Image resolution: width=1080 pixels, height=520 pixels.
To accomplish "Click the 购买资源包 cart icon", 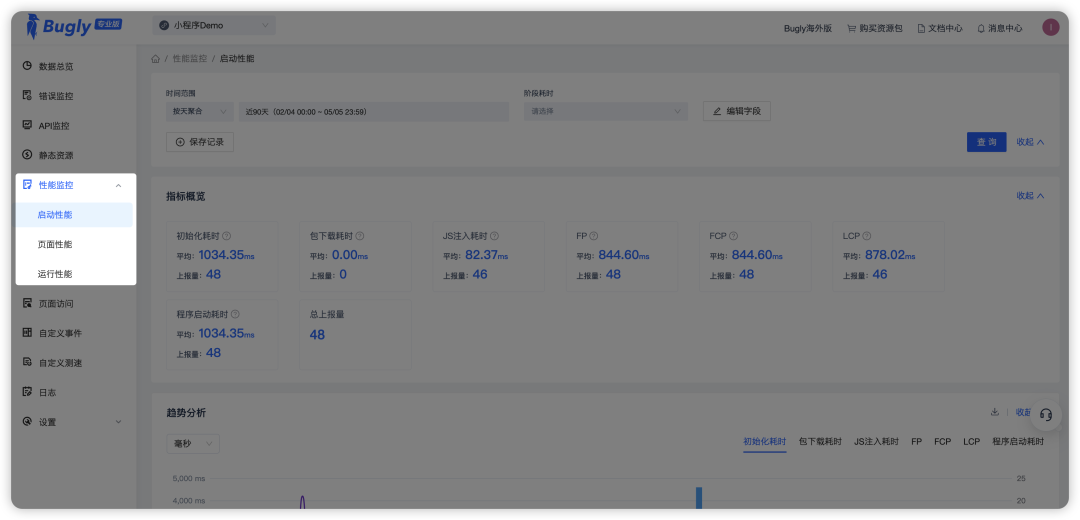I will pos(852,28).
